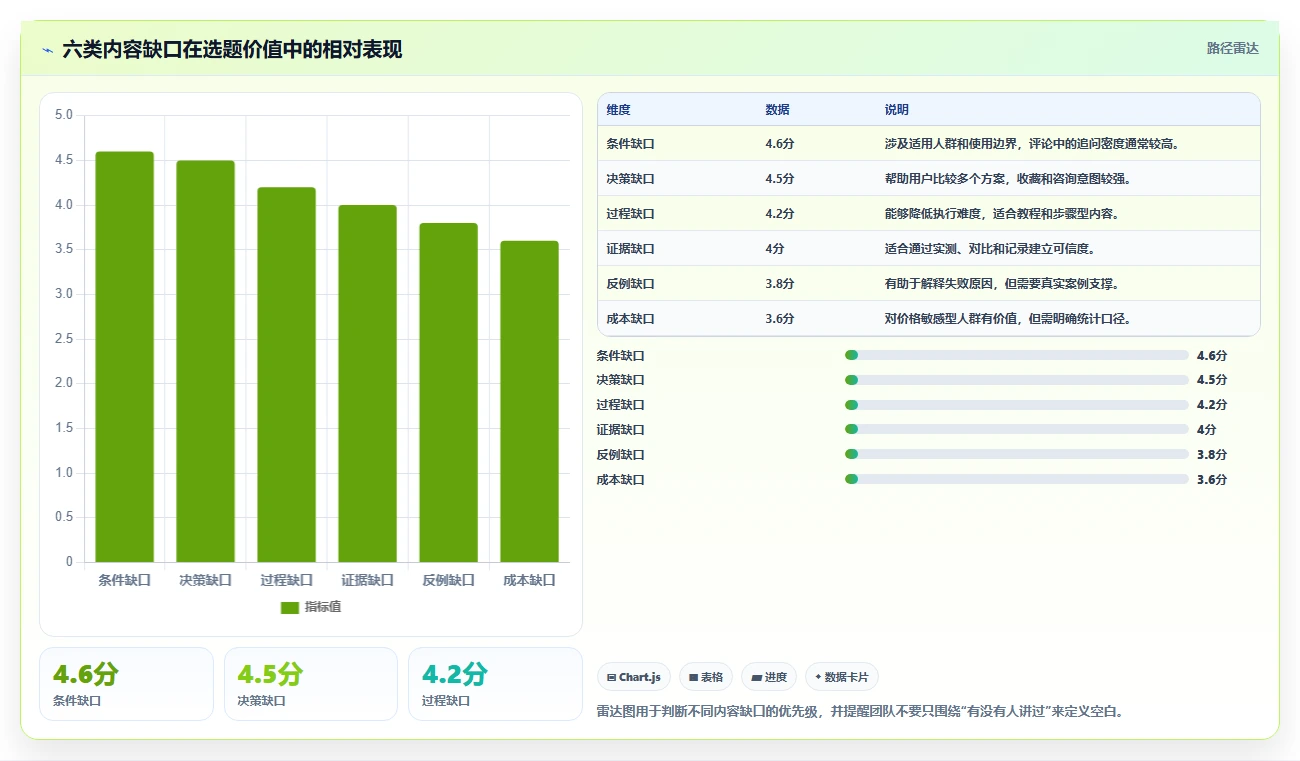
Task: Click the 证据缺口 bar in the chart
Action: pos(368,384)
